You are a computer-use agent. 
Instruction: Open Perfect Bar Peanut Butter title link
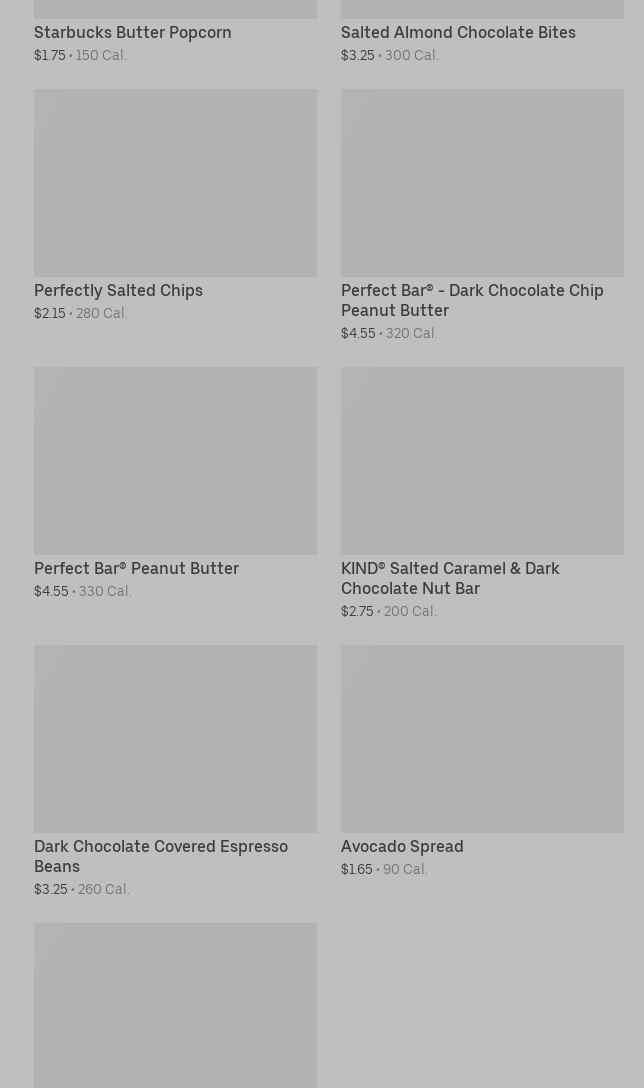[136, 569]
